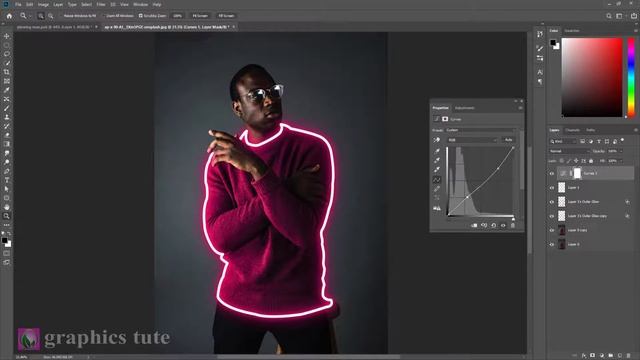Select the Brush tool
Screen dimensions: 640x360
pos(7,108)
